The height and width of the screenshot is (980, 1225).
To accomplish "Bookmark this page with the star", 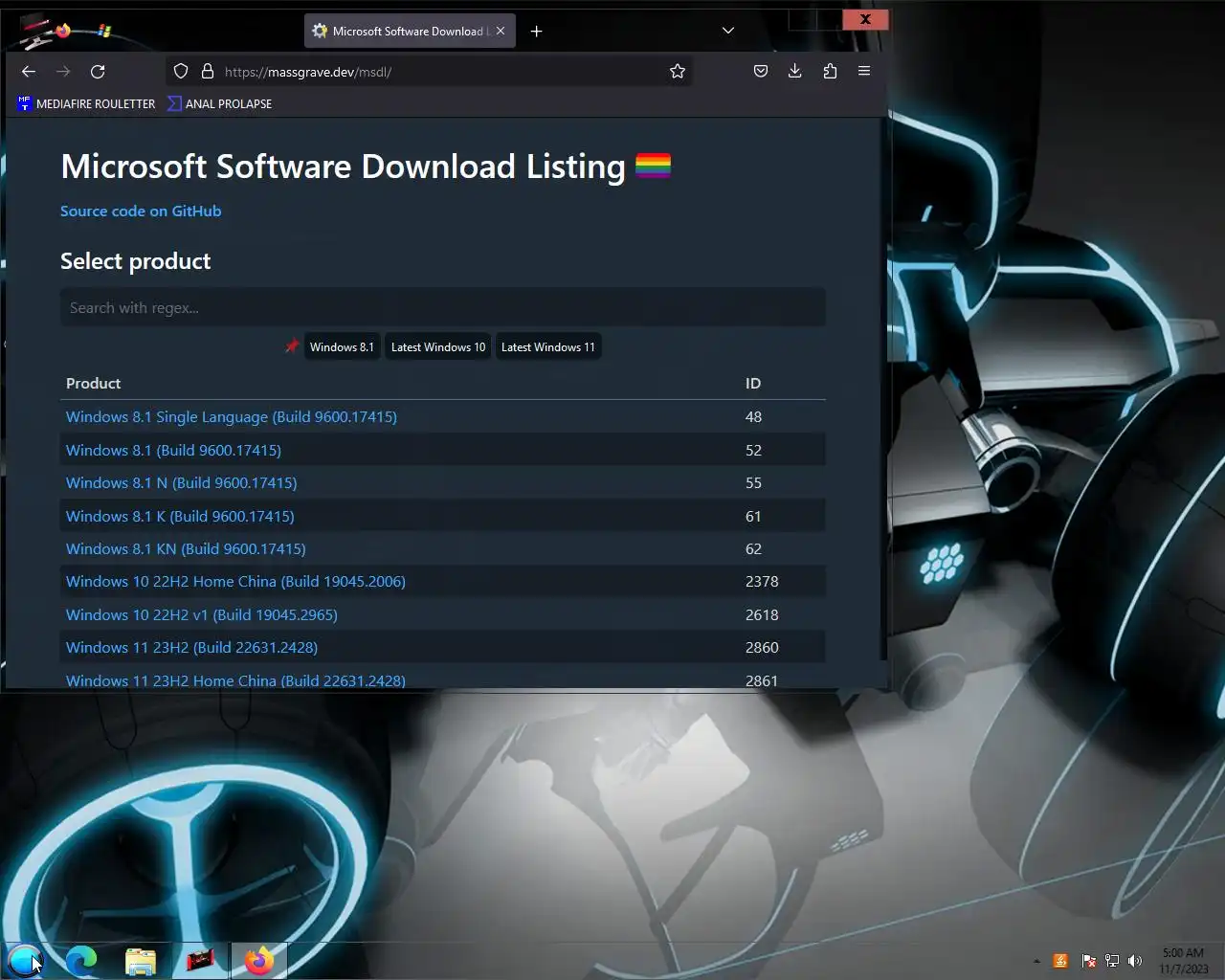I will tap(678, 72).
